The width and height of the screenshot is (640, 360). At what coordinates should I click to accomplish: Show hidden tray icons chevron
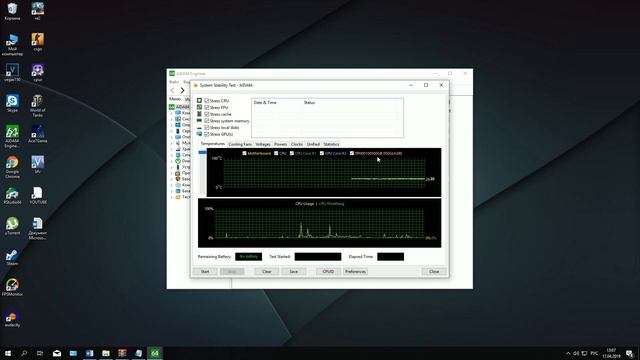point(568,353)
